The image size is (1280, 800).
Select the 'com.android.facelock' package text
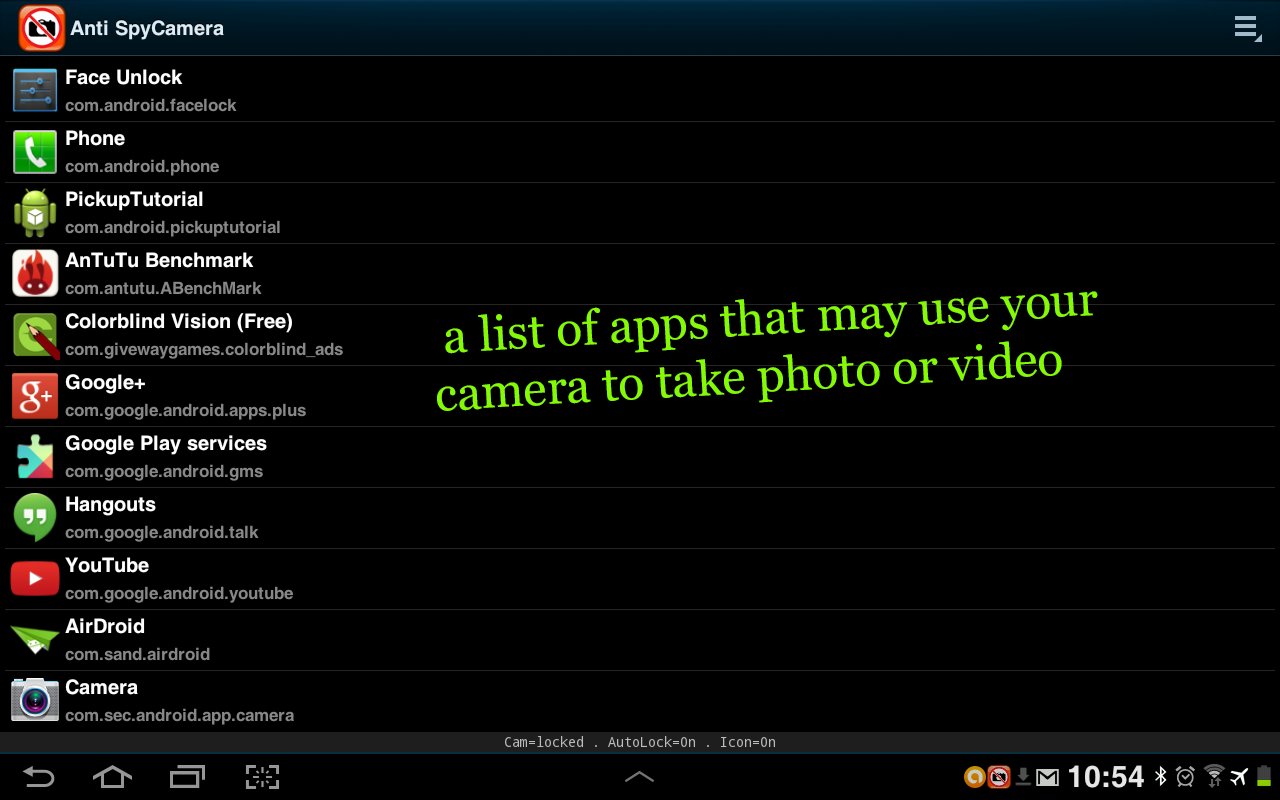[151, 105]
